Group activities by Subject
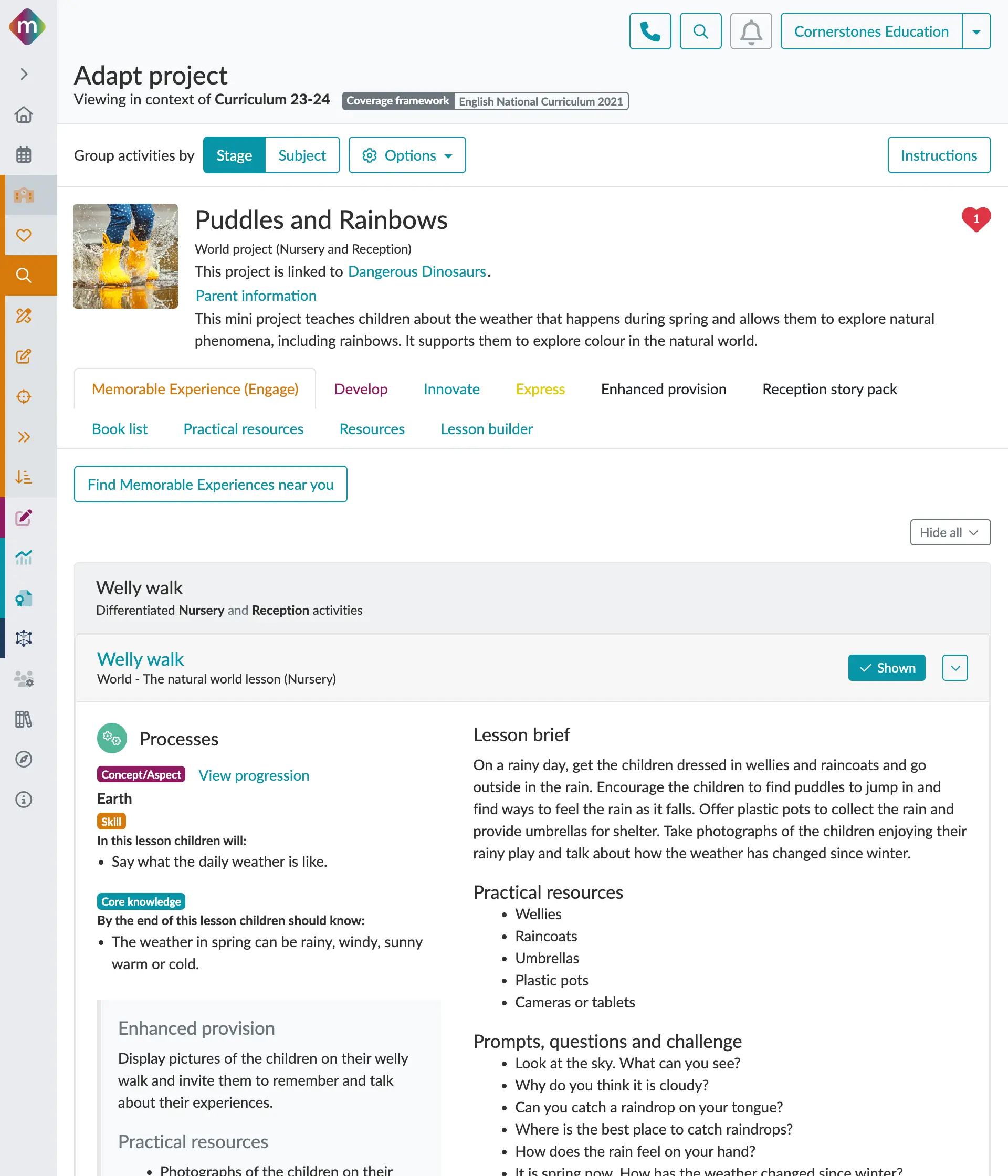This screenshot has height=1176, width=1008. click(302, 155)
